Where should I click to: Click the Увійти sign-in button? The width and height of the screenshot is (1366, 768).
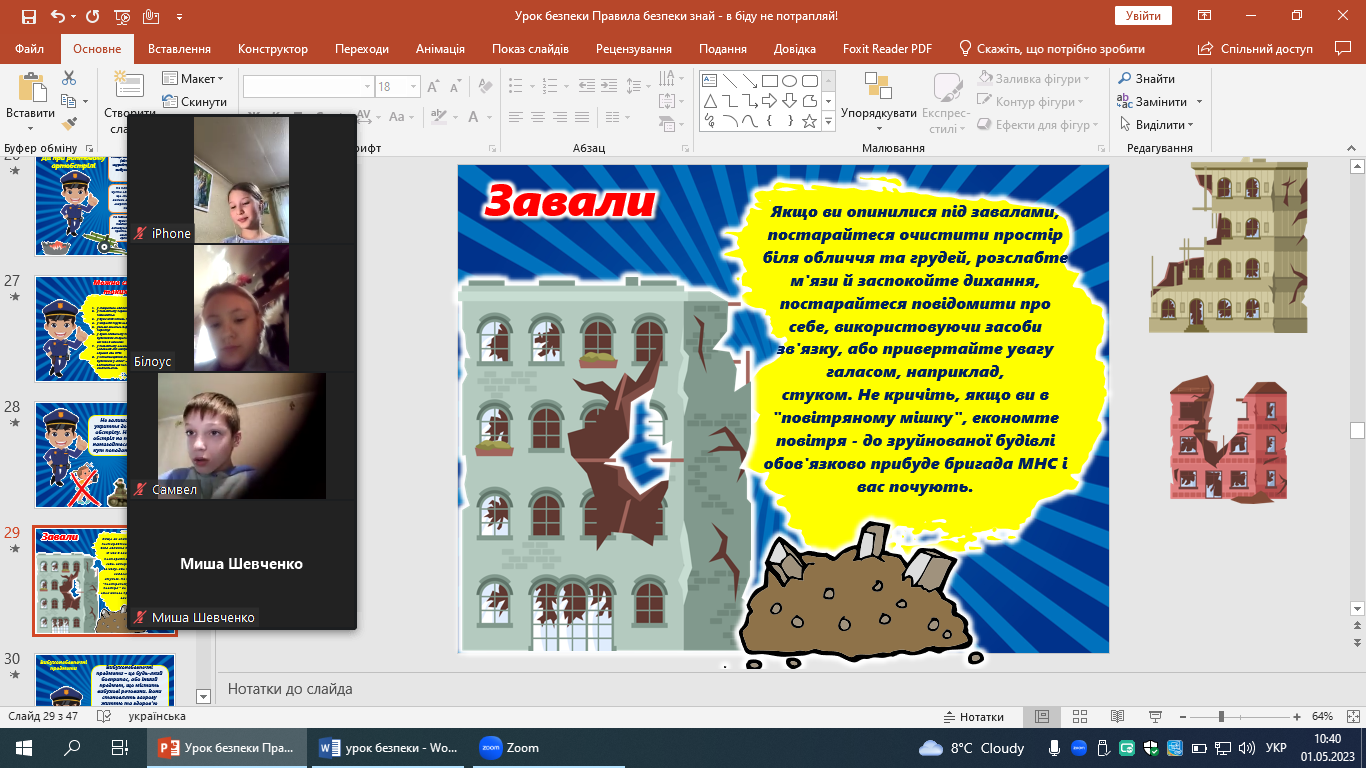1143,16
